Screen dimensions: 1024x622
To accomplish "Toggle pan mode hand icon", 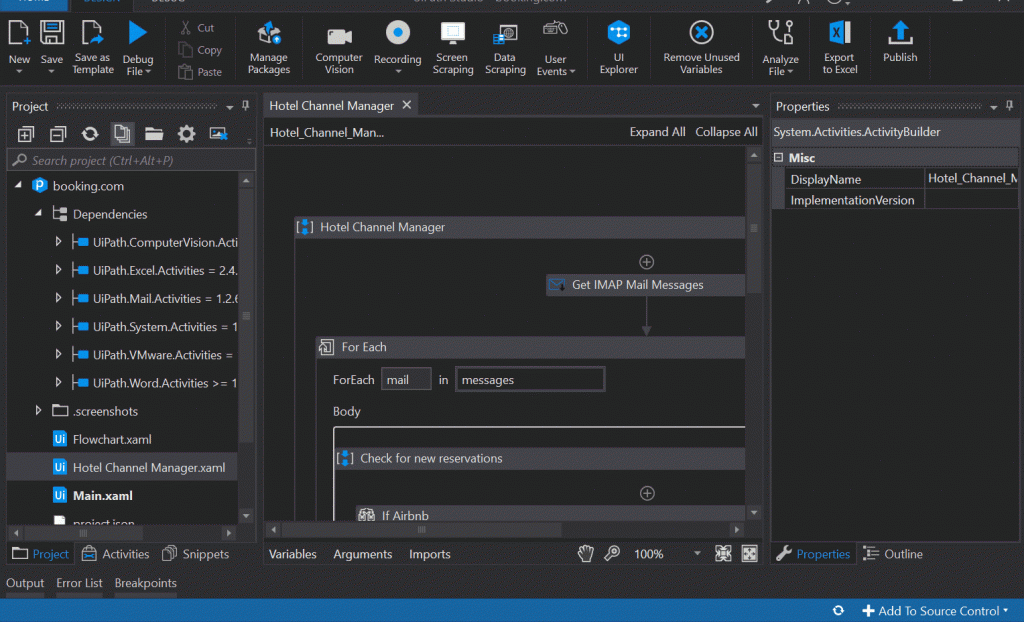I will (x=586, y=554).
